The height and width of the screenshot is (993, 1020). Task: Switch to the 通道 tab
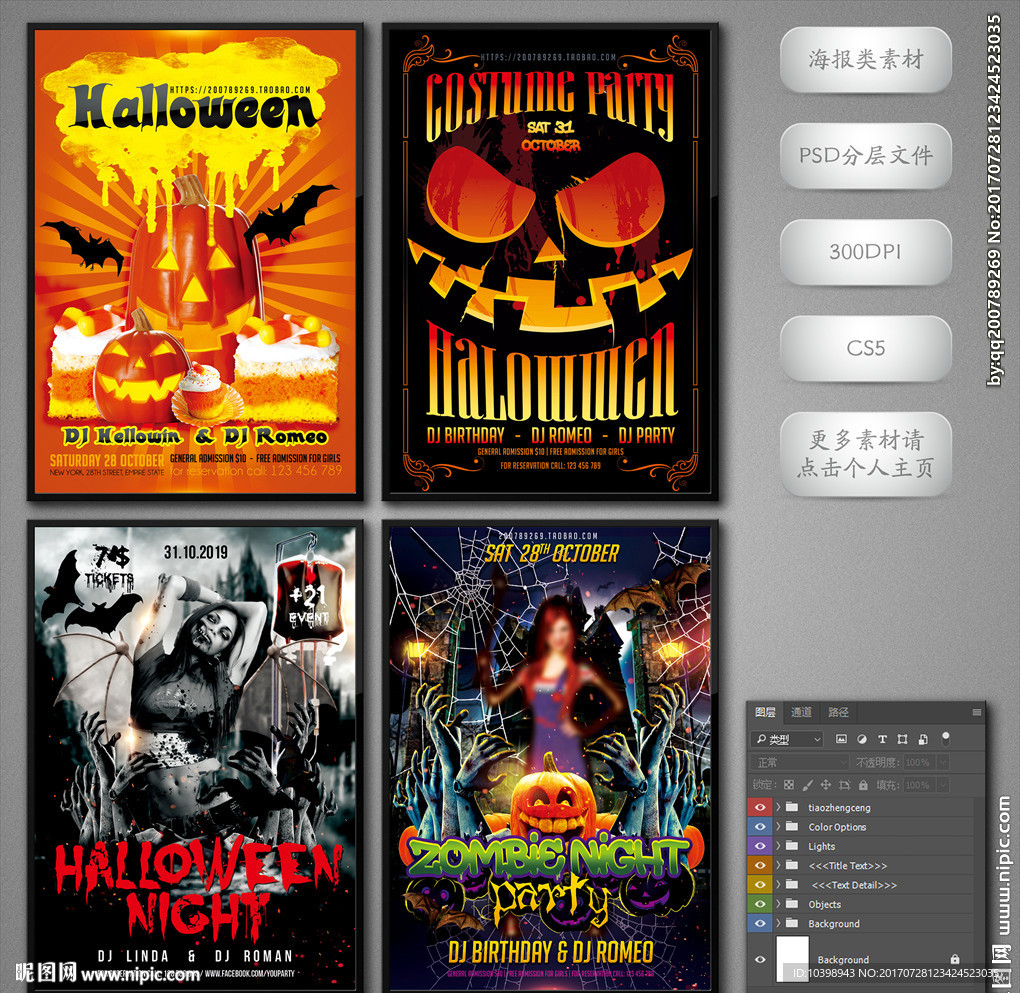(801, 712)
